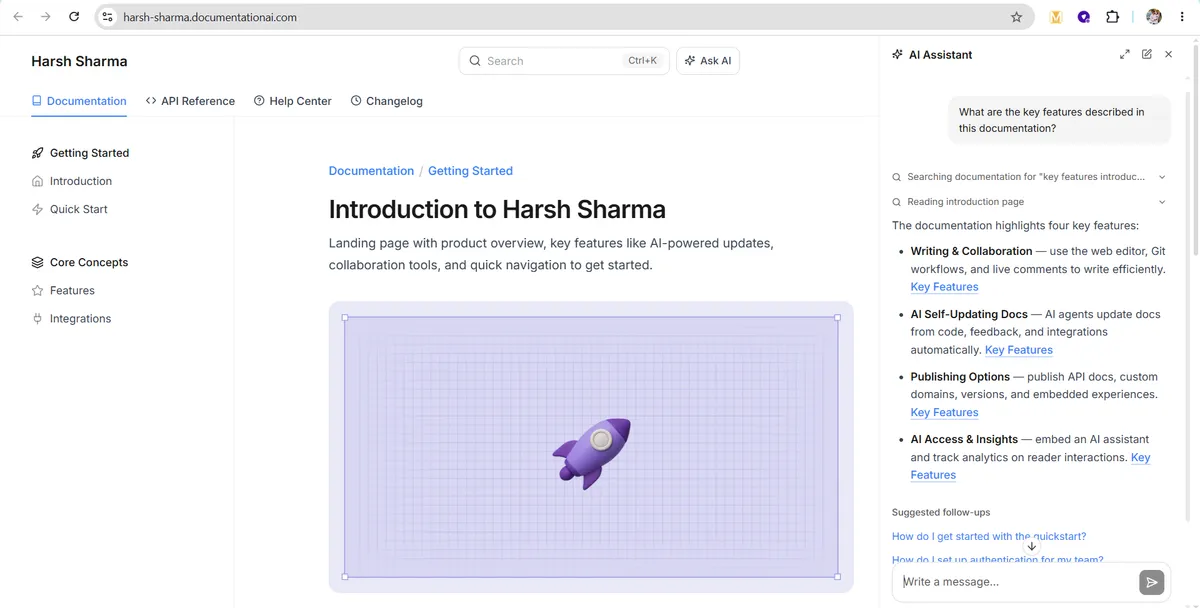1200x608 pixels.
Task: Open the purple circular extension icon
Action: point(1084,17)
